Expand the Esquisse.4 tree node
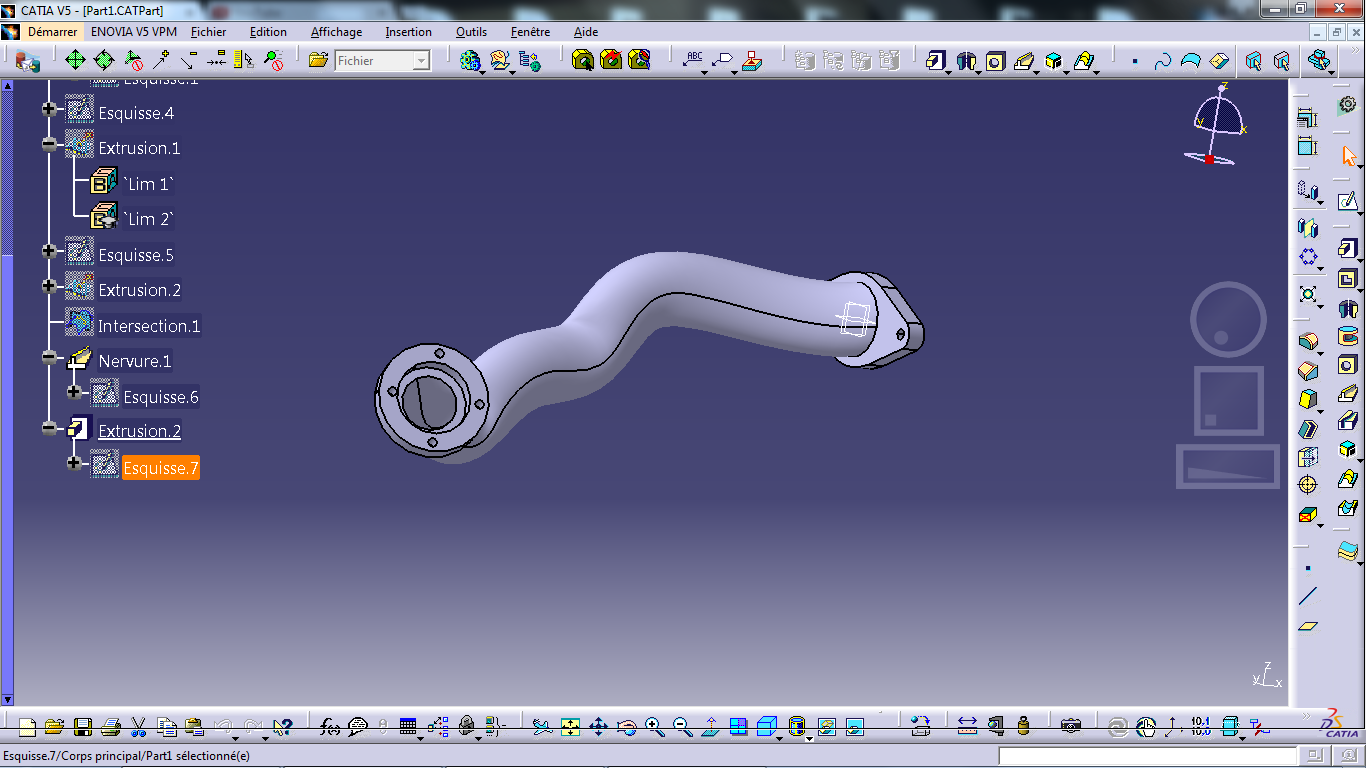The width and height of the screenshot is (1366, 768). (x=48, y=109)
